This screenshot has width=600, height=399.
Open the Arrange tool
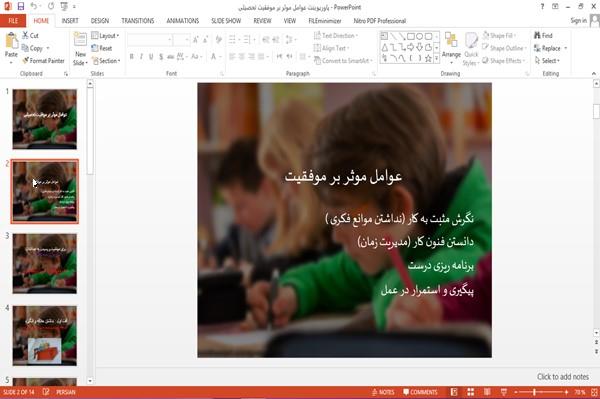[x=451, y=47]
